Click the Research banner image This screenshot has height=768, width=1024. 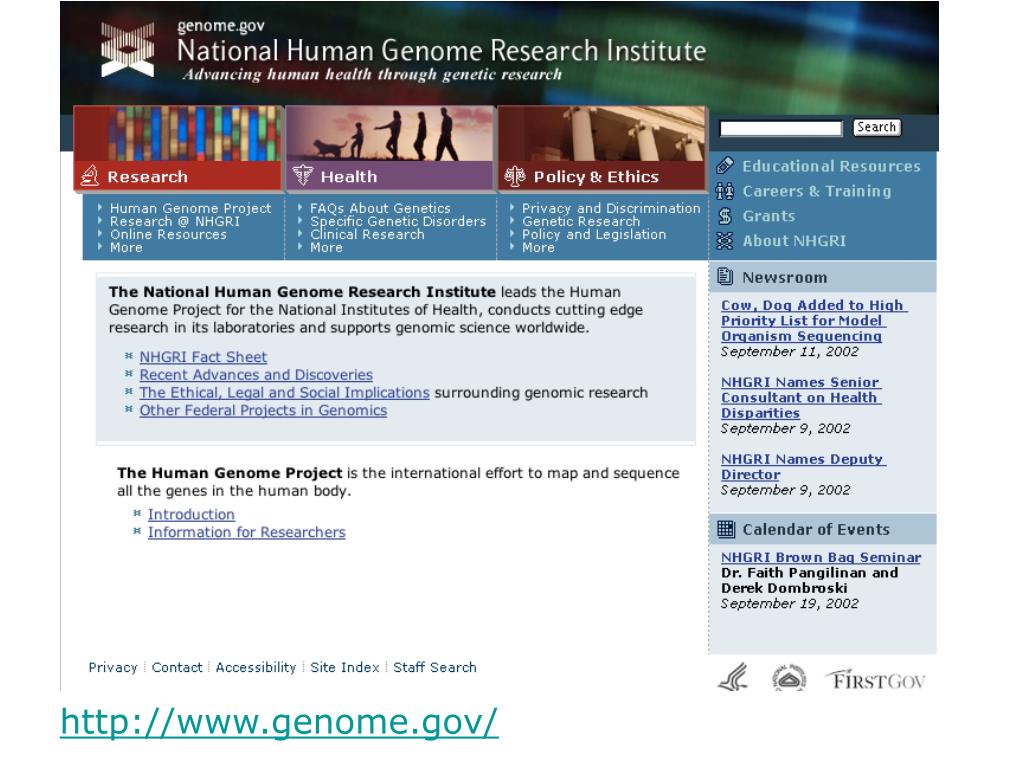tap(179, 134)
